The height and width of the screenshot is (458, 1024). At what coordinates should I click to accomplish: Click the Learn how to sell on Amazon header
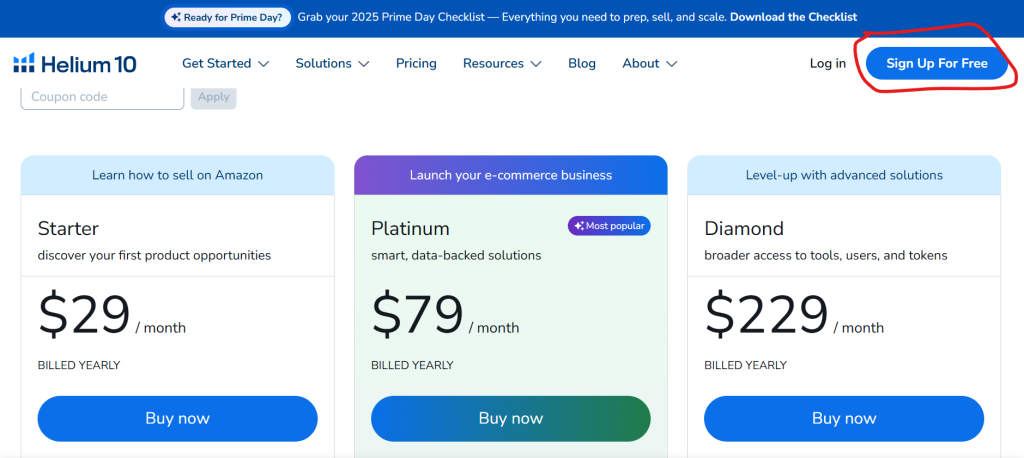click(x=177, y=175)
